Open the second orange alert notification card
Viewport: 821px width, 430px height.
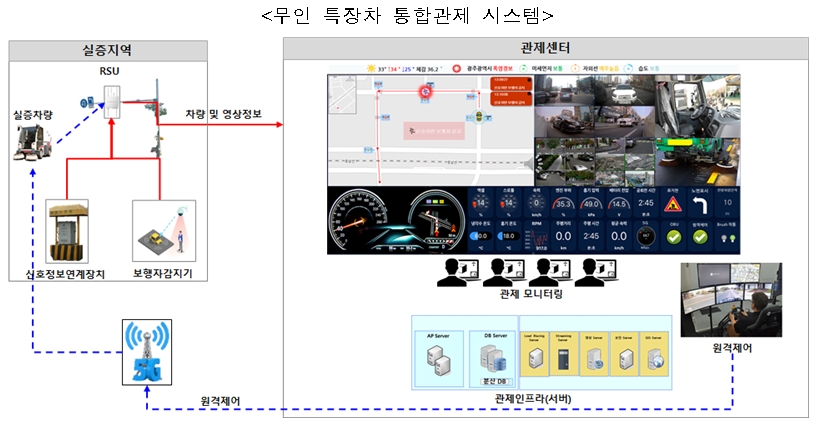pos(511,99)
